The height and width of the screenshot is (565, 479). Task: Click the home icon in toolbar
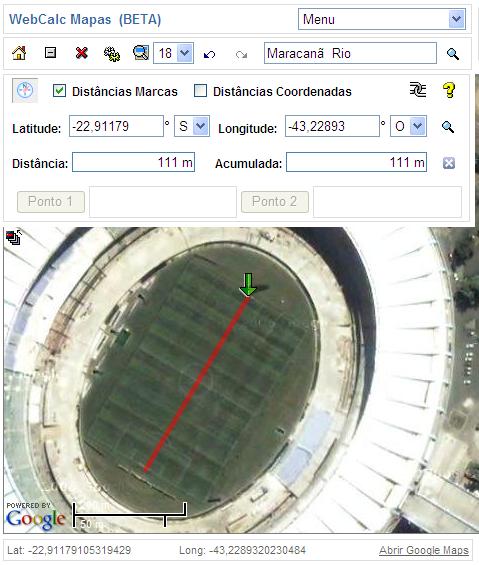click(x=19, y=53)
